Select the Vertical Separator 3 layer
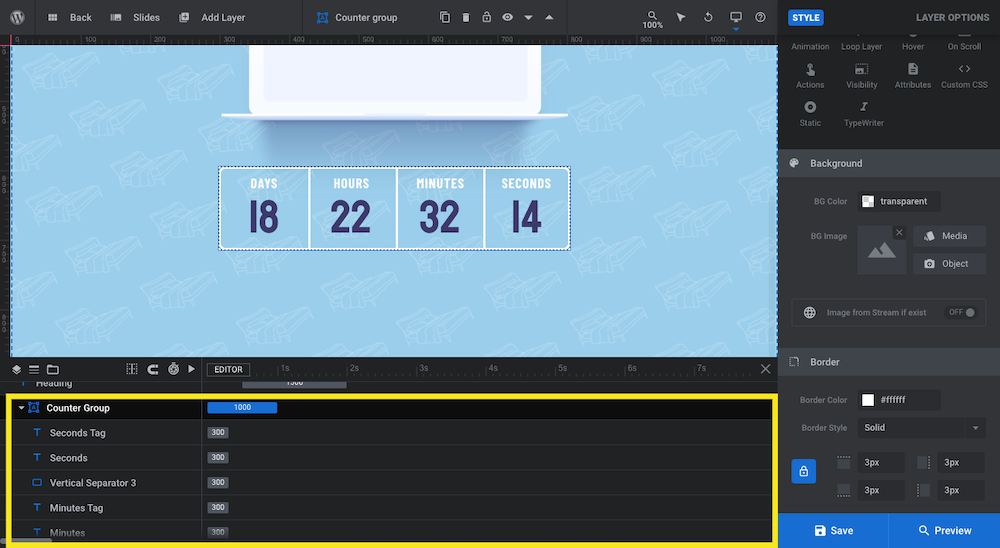 click(x=106, y=482)
